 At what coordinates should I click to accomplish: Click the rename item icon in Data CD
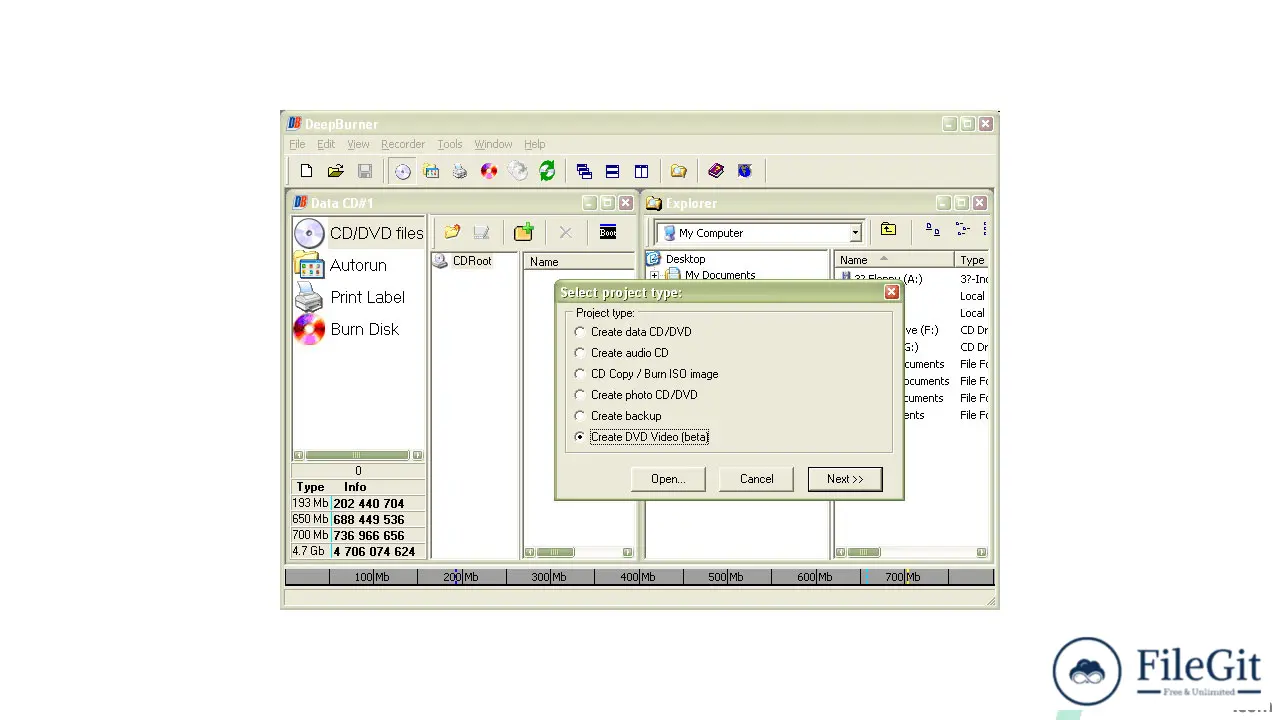tap(482, 232)
